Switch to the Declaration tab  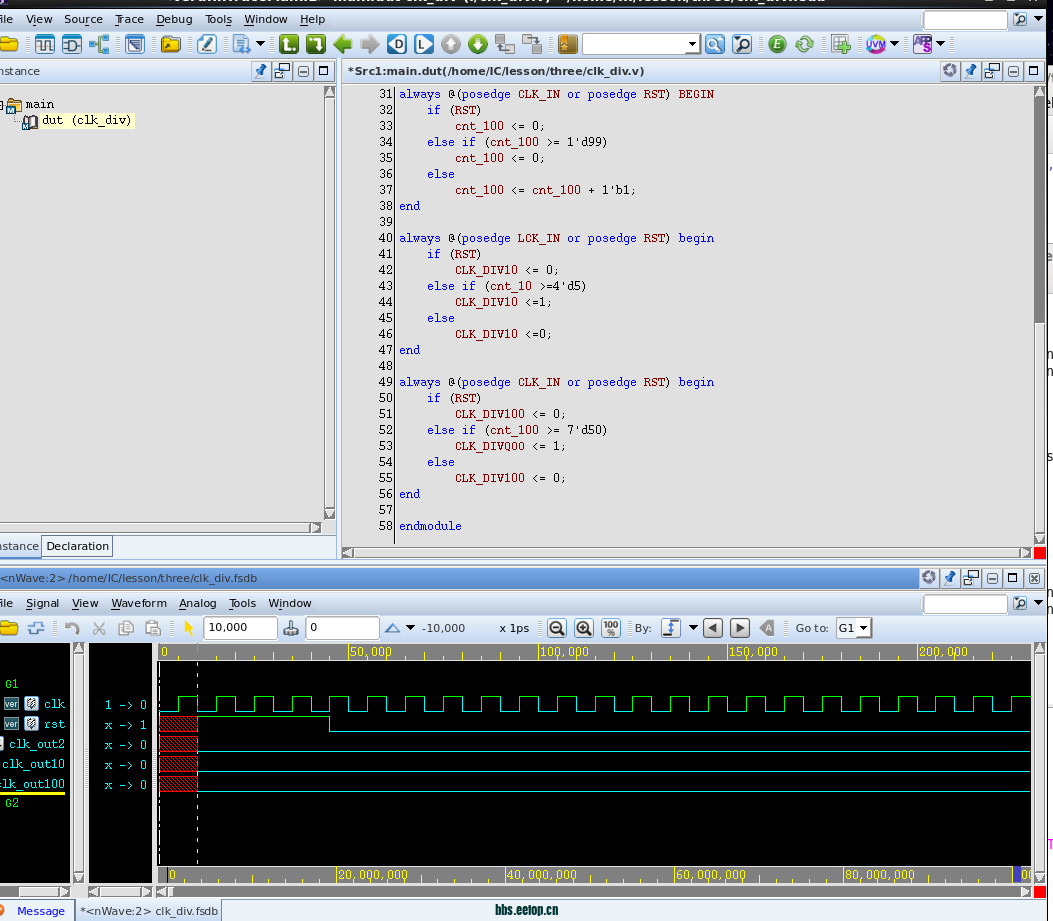[77, 546]
